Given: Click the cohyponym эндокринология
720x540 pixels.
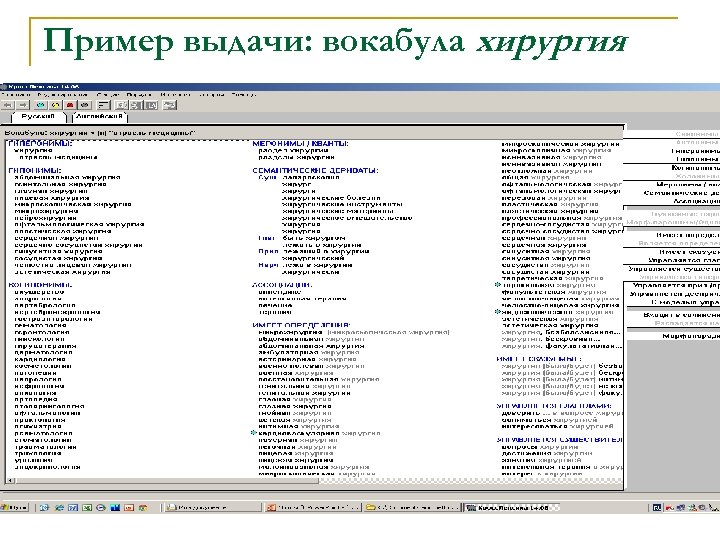Looking at the screenshot, I should coord(47,467).
